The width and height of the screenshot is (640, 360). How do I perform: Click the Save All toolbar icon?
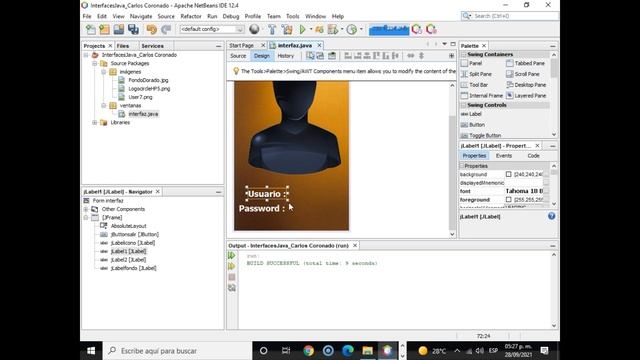(133, 29)
